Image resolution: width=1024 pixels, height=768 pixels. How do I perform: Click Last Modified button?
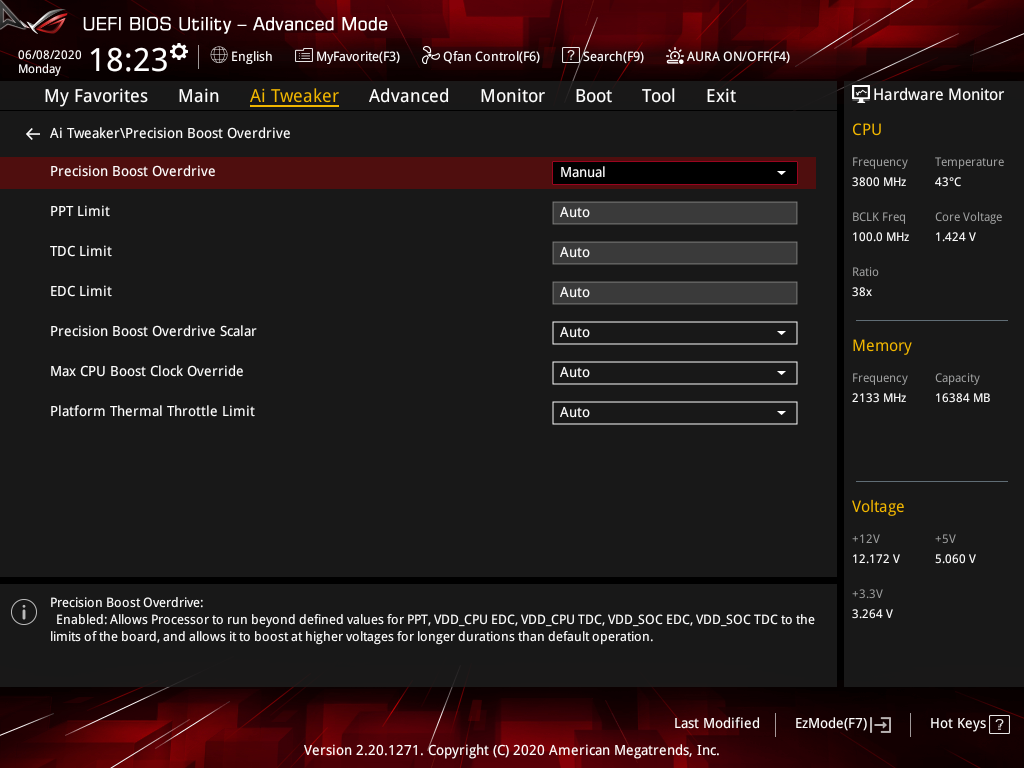pyautogui.click(x=716, y=724)
